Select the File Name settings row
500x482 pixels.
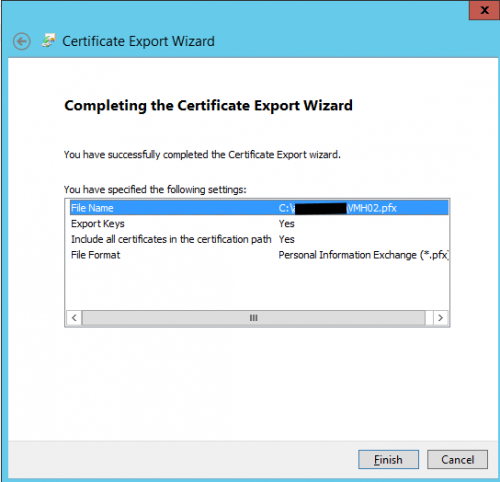[x=259, y=208]
